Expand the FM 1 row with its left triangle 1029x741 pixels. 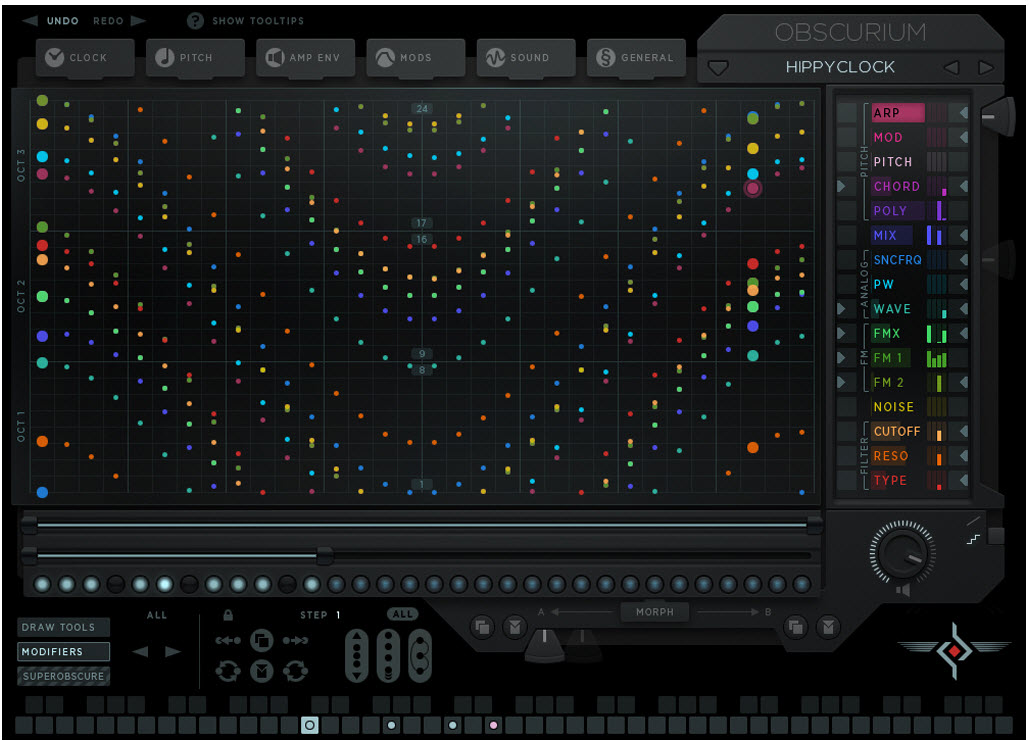[x=841, y=358]
